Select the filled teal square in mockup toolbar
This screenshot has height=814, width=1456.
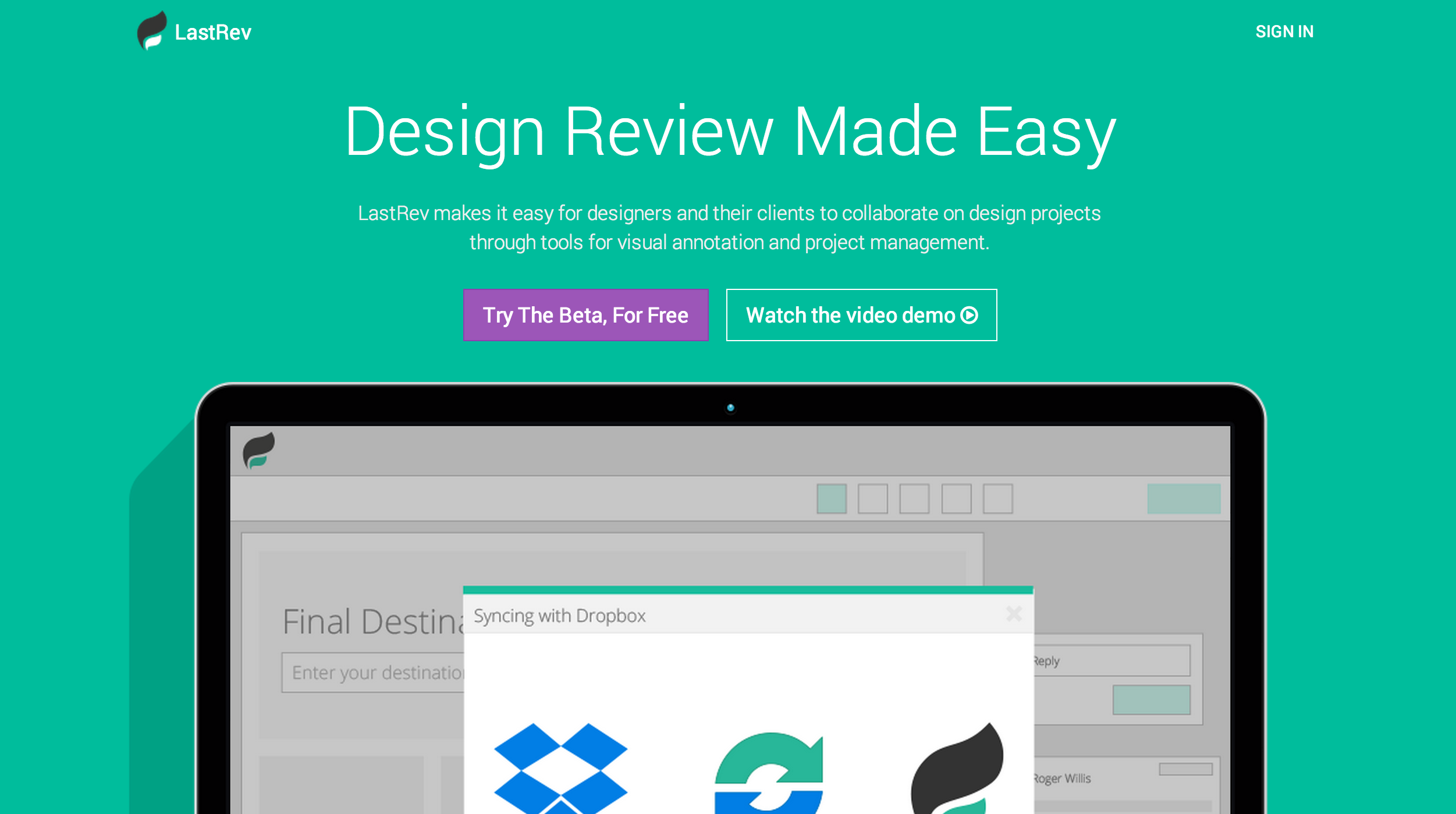point(831,498)
